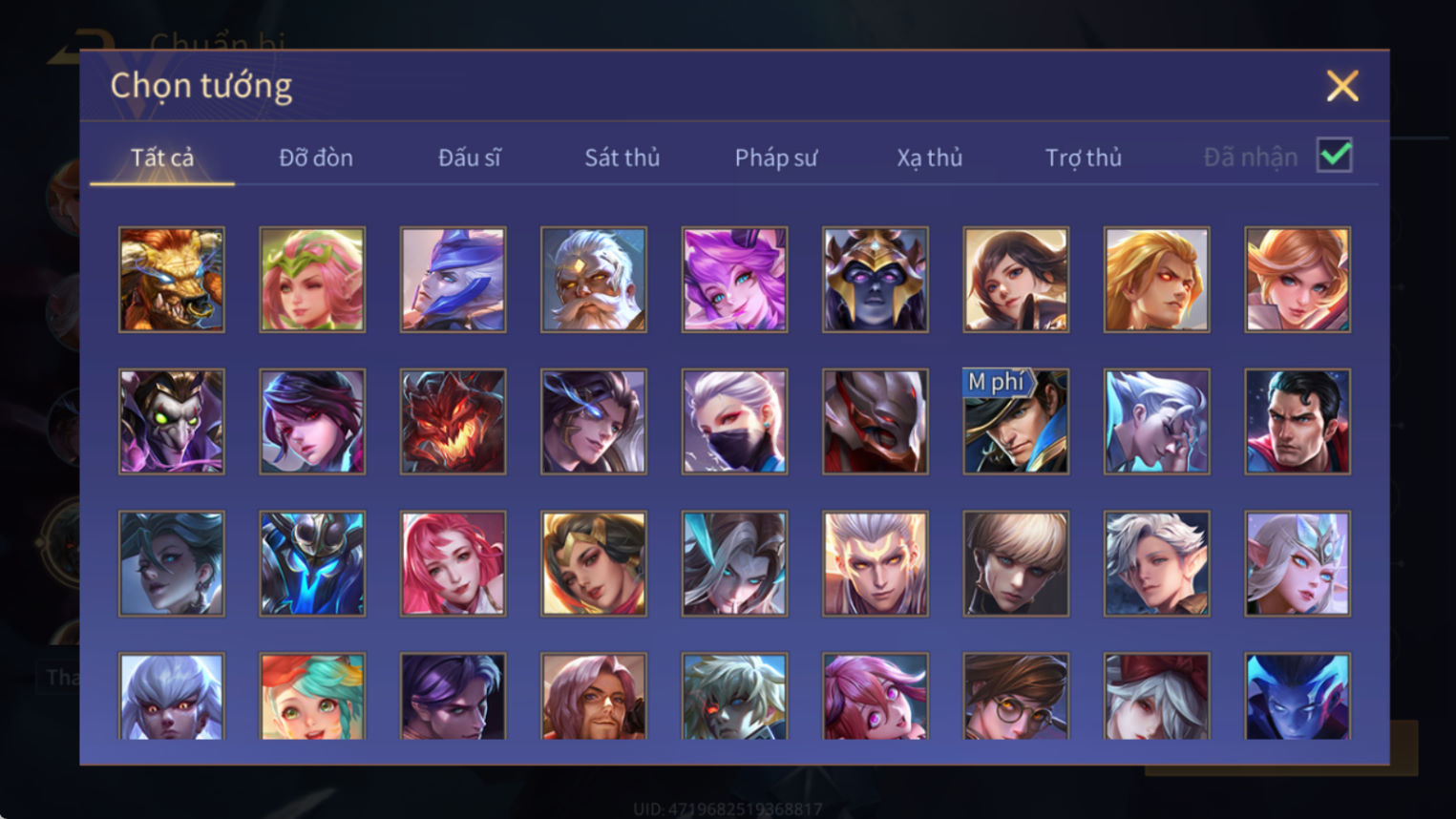Close the 'Chọn tướng' dialog
This screenshot has width=1456, height=819.
(1342, 86)
